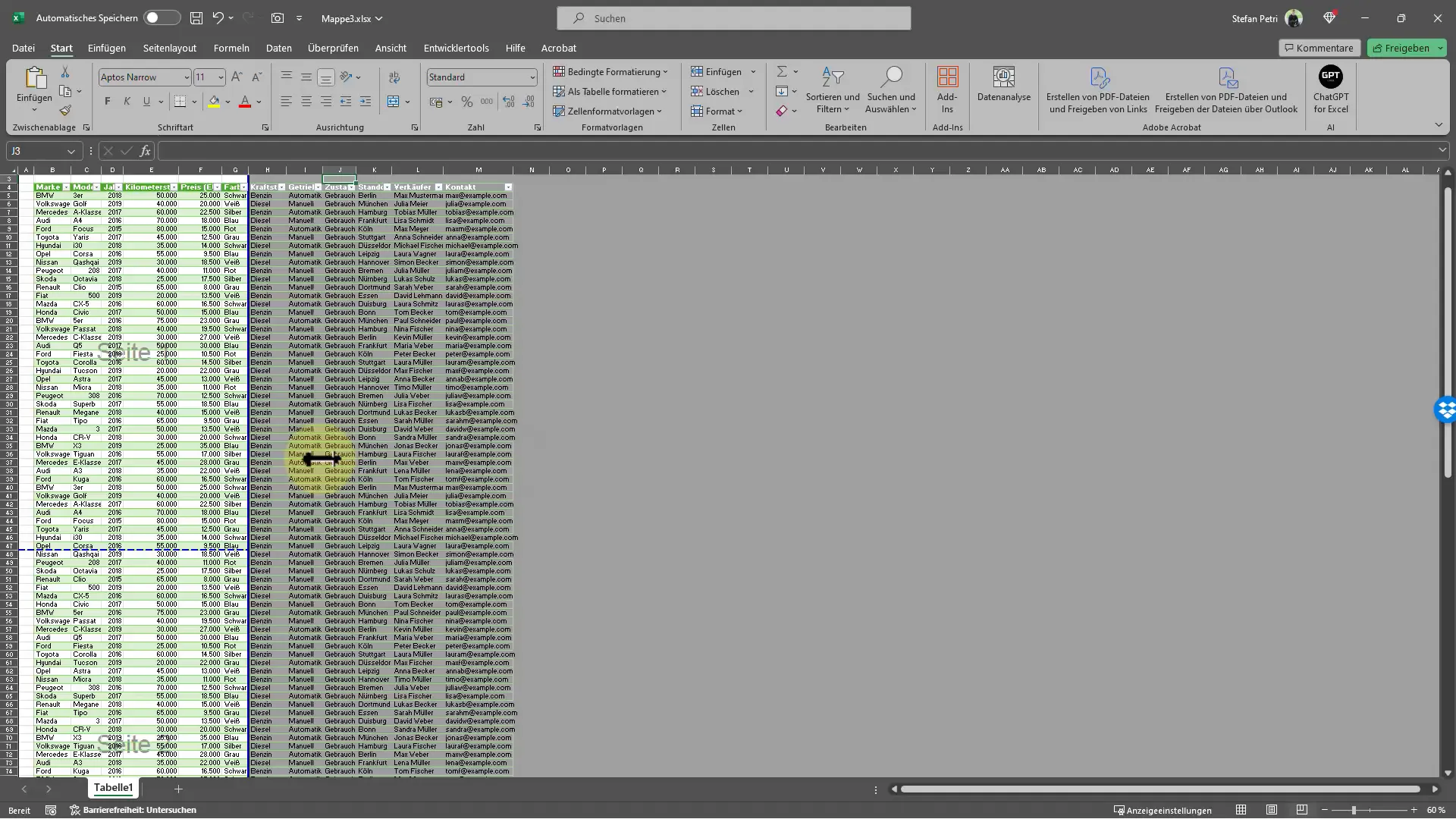Image resolution: width=1456 pixels, height=819 pixels.
Task: Open Zellenformatvorlagen icon
Action: pos(612,111)
